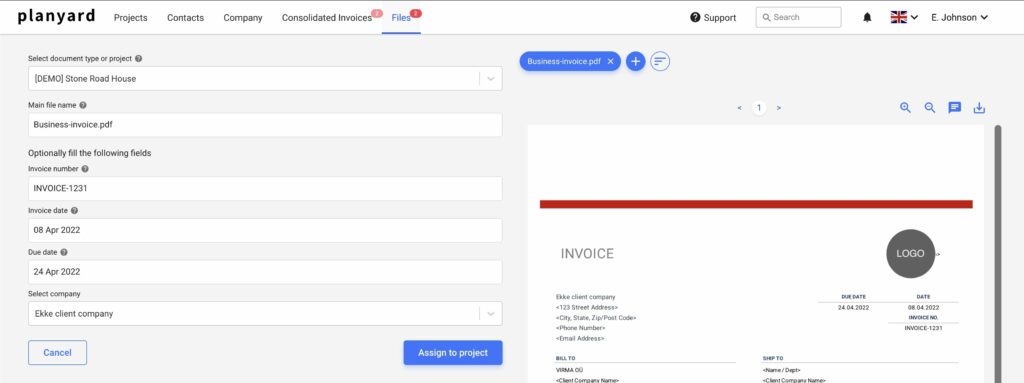Click 08.04.2022 date in preview
1024x383 pixels.
(x=923, y=307)
